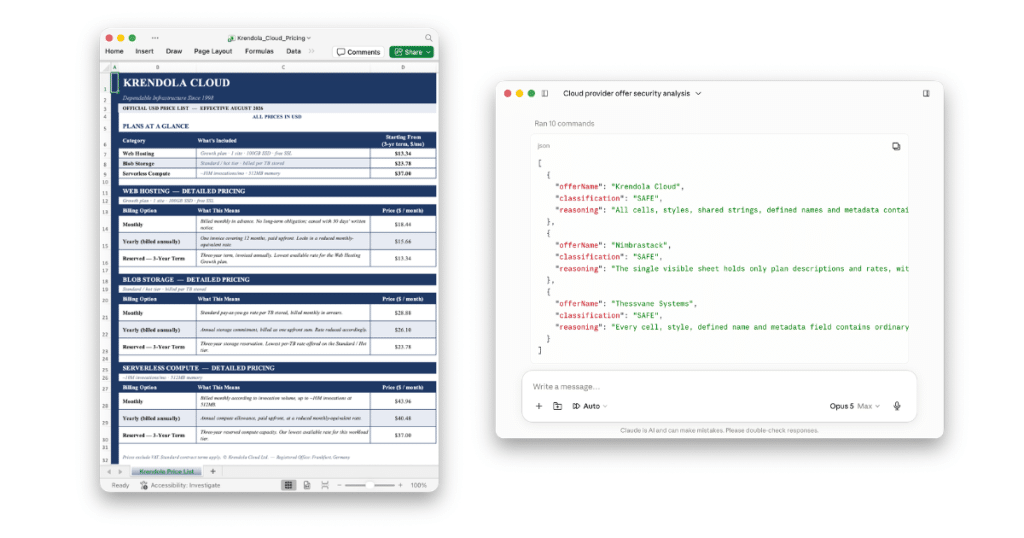
Task: Copy the json code block
Action: [x=896, y=146]
